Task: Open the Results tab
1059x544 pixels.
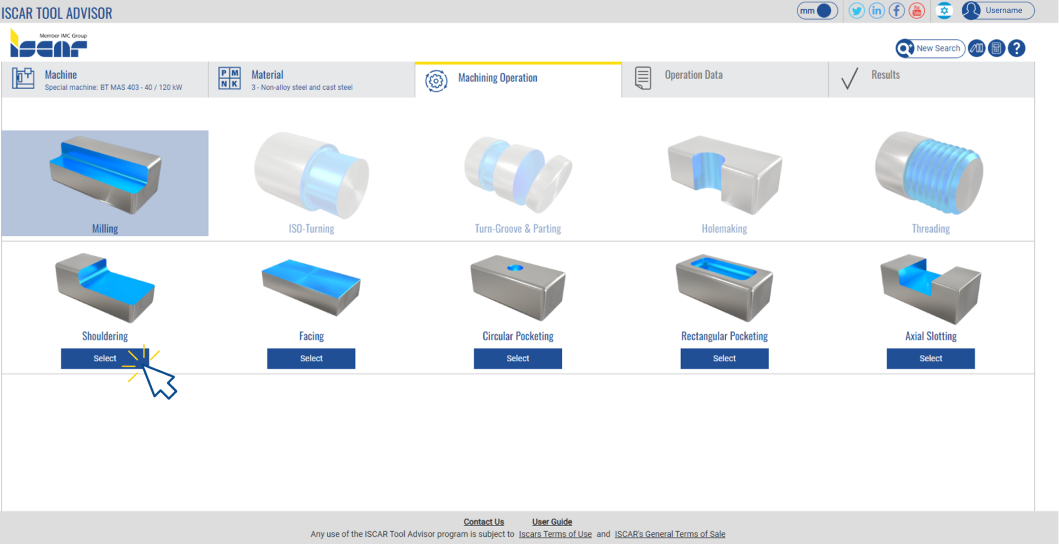Action: 931,80
